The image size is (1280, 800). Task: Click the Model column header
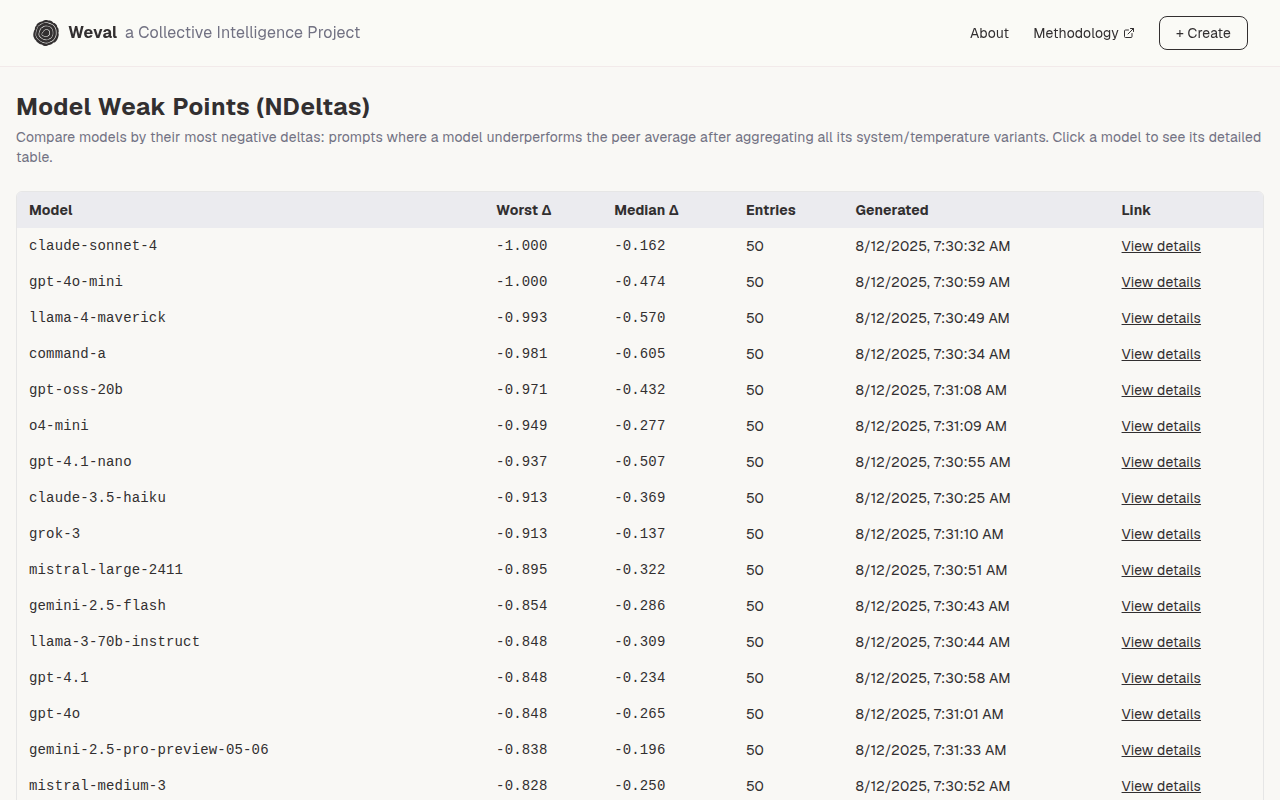click(51, 210)
